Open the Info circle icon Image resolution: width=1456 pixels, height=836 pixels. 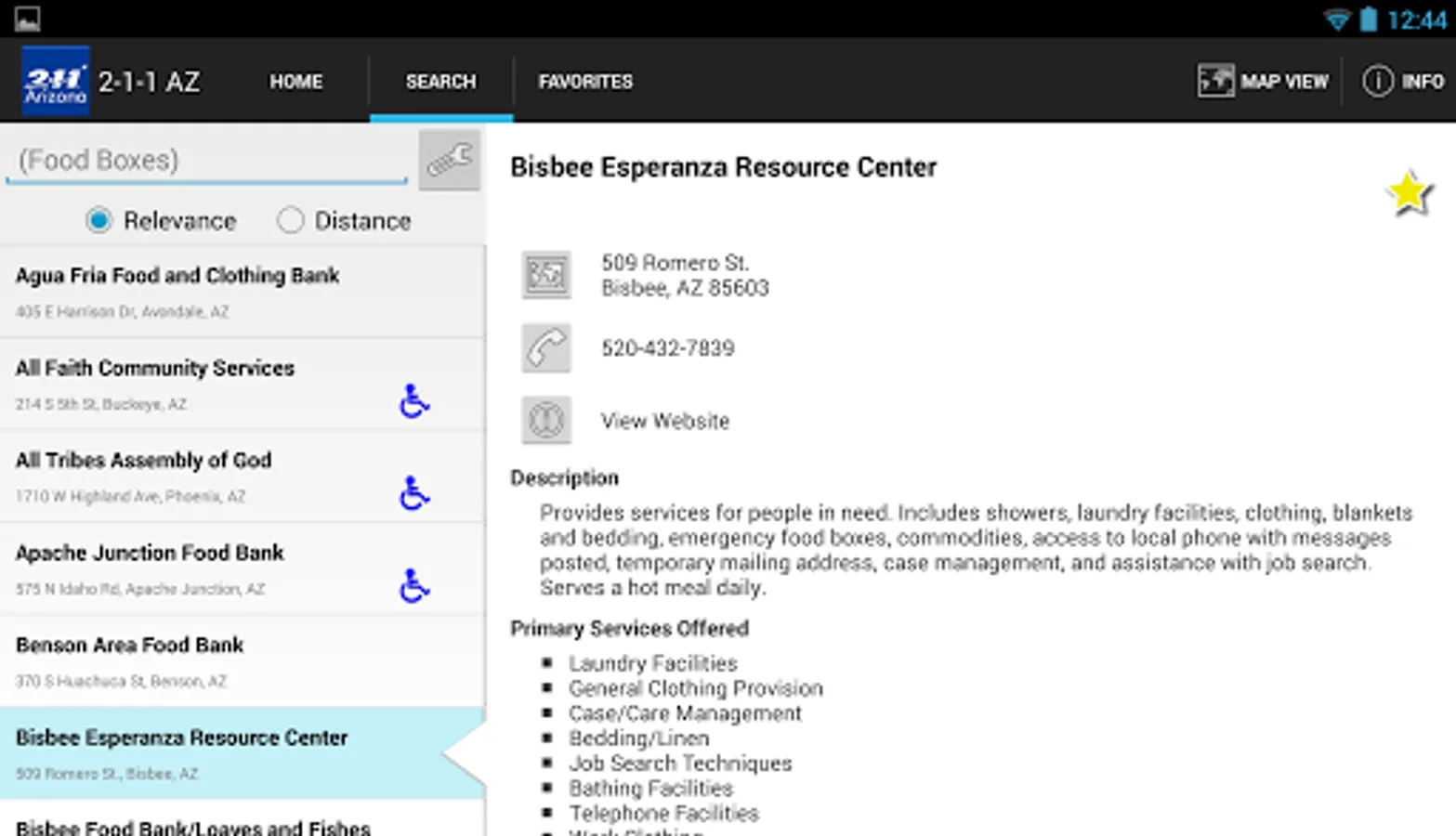tap(1377, 82)
